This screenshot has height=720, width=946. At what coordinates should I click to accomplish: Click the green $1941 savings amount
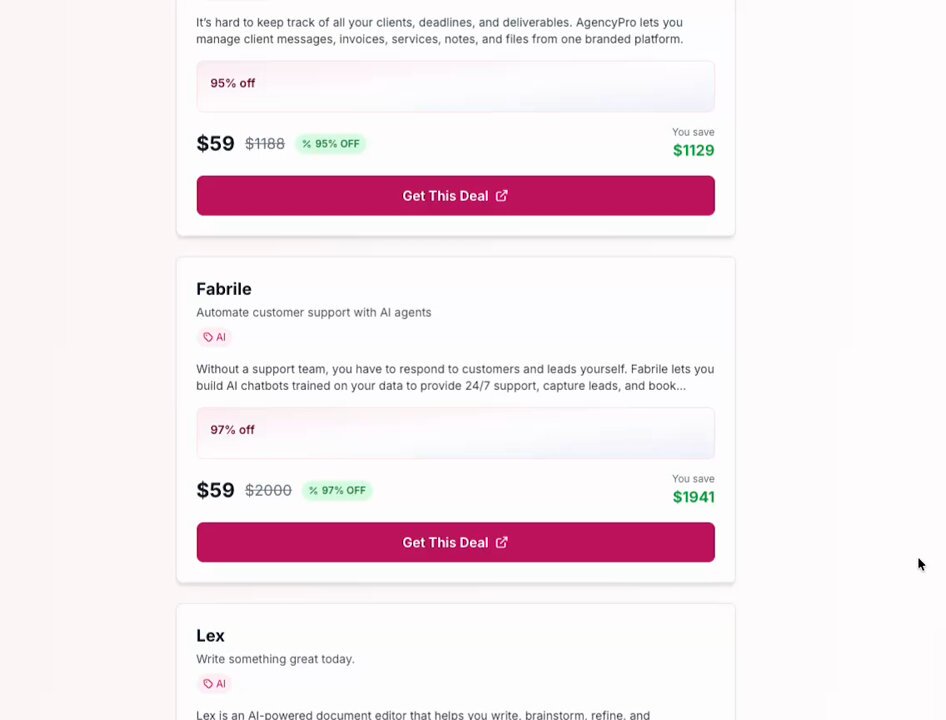point(693,497)
